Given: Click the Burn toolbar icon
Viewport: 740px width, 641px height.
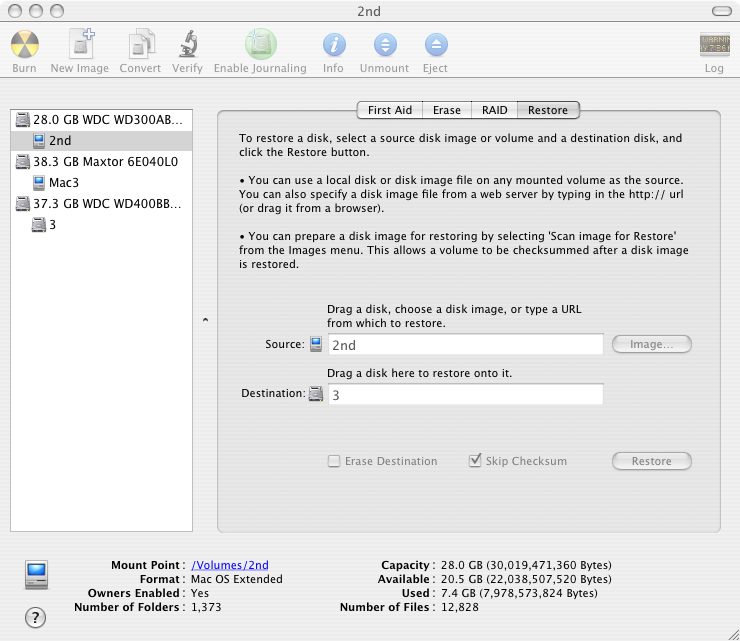Looking at the screenshot, I should tap(25, 44).
